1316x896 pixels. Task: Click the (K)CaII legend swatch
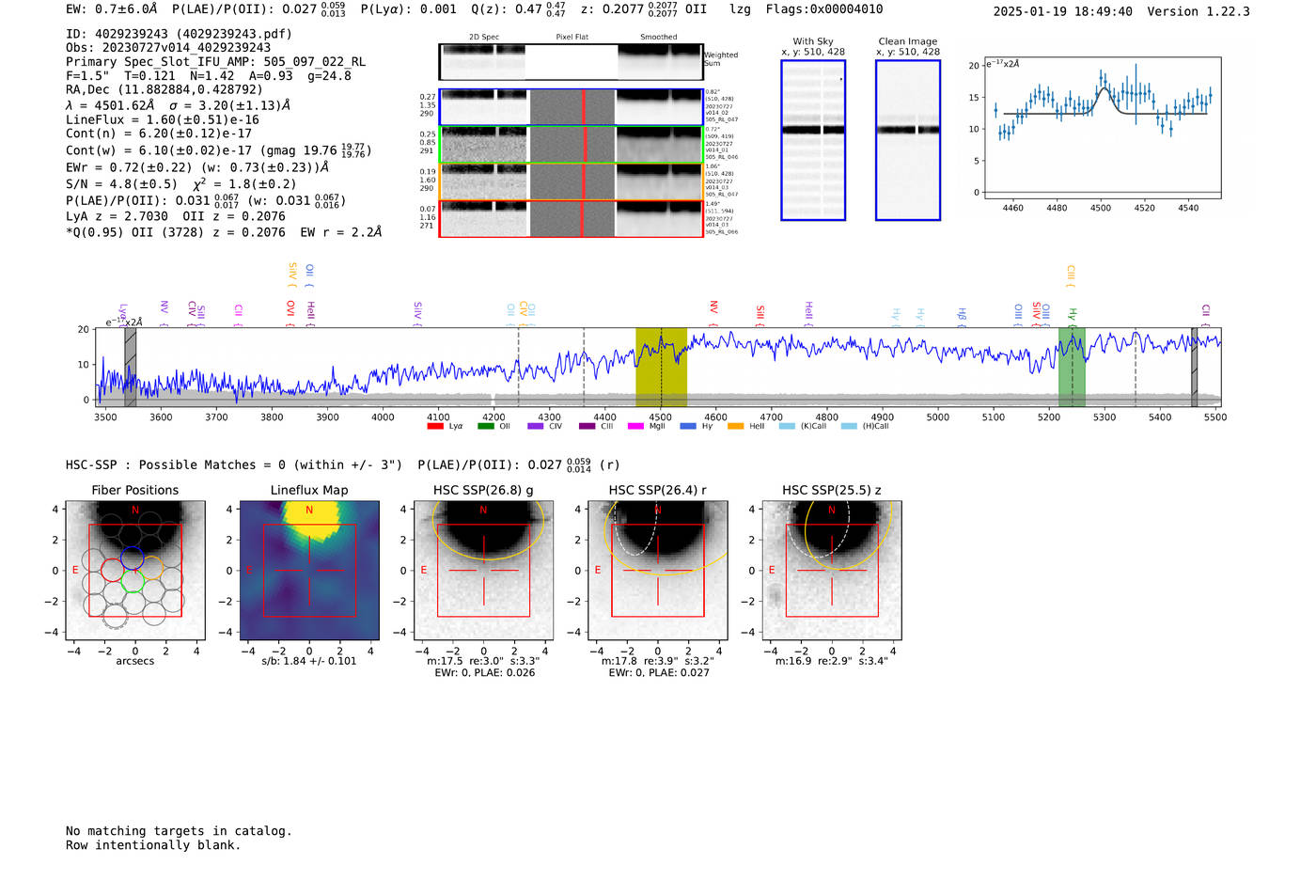coord(787,426)
